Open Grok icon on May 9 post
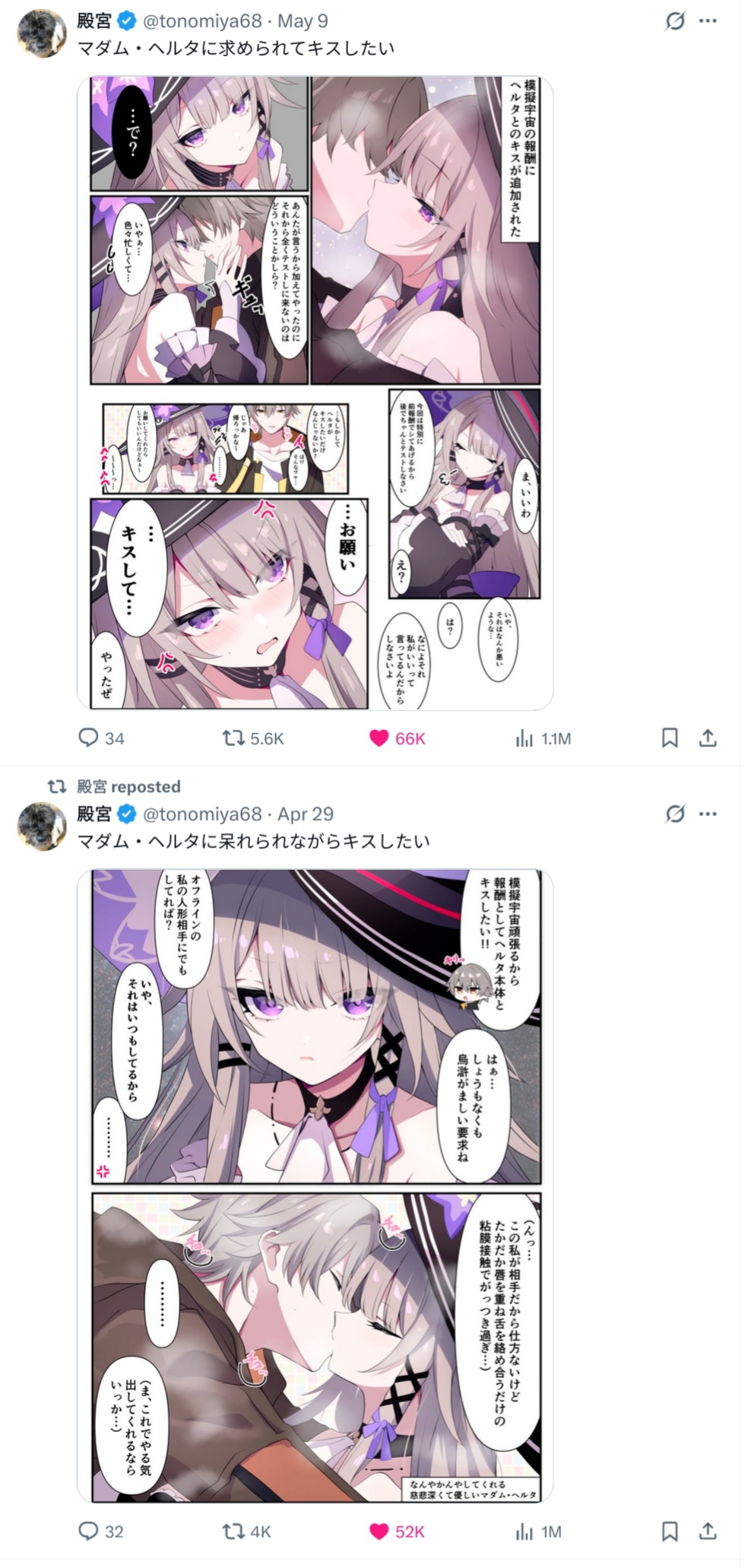 tap(675, 21)
